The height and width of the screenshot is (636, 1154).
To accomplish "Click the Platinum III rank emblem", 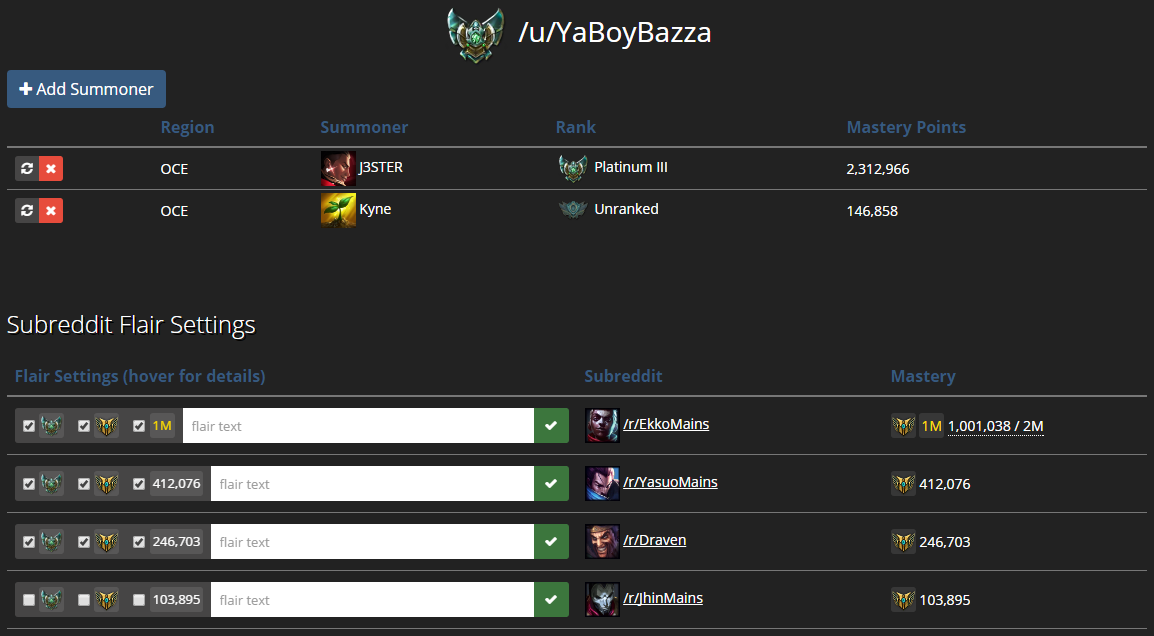I will (573, 168).
